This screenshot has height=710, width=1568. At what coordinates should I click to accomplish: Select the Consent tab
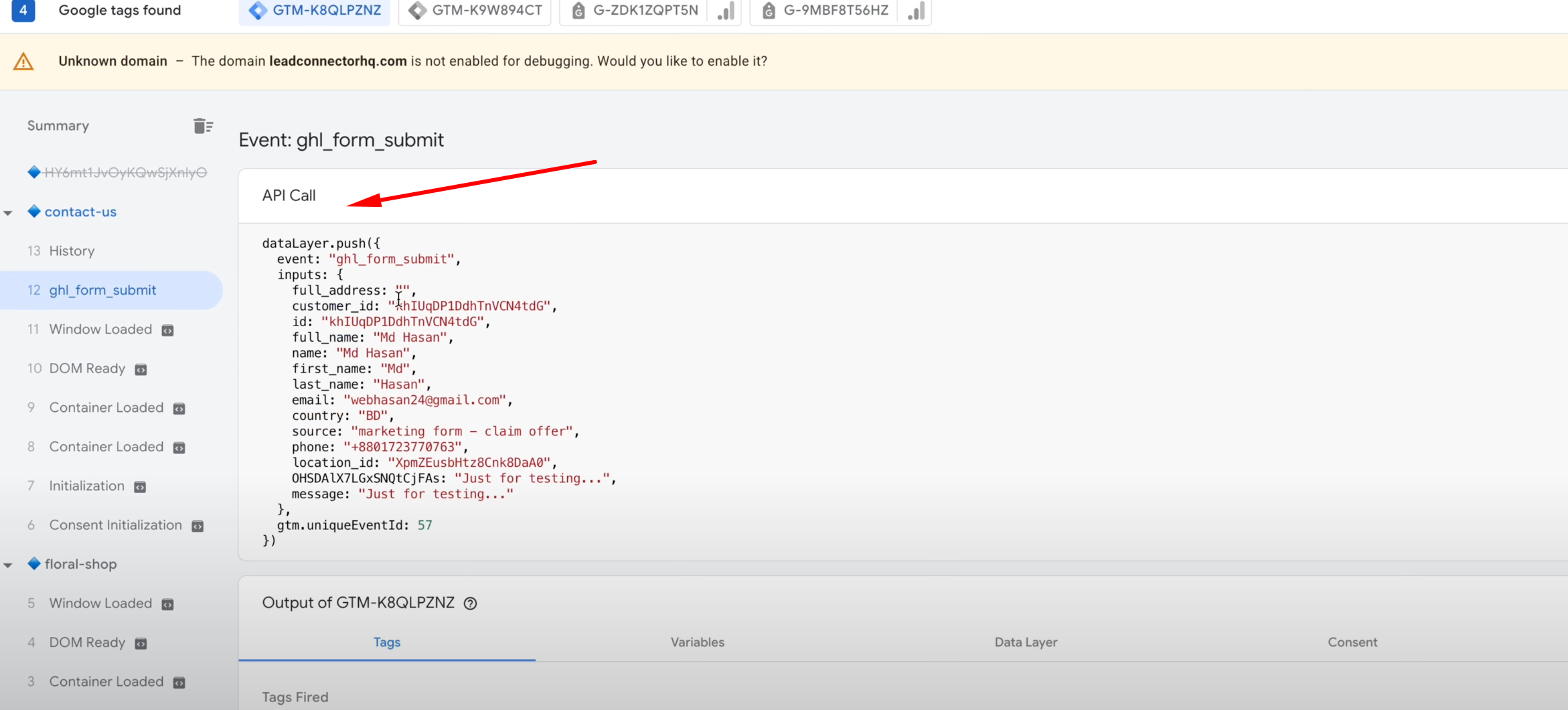1352,642
